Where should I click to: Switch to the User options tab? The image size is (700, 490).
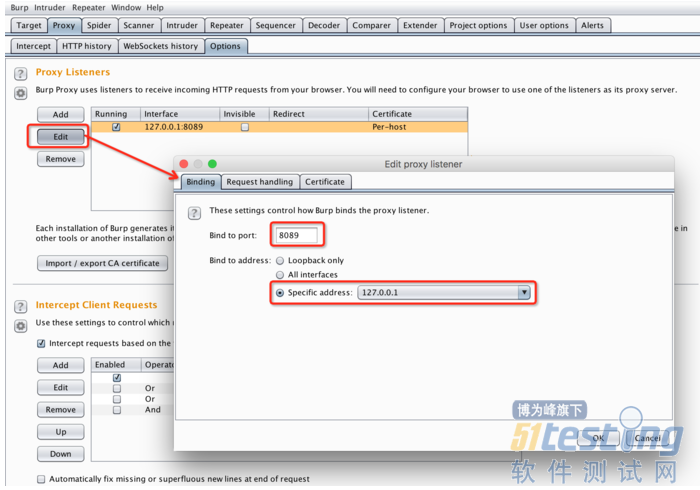(544, 25)
